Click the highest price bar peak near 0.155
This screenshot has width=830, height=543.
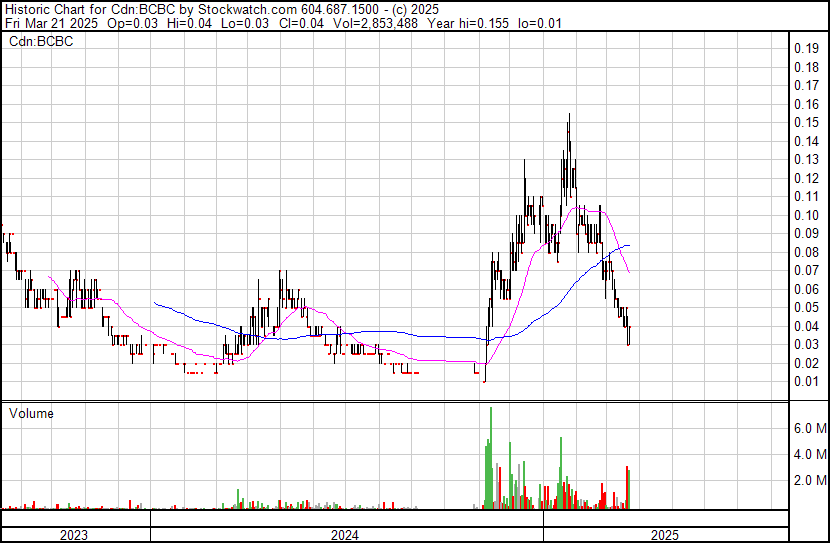(569, 116)
